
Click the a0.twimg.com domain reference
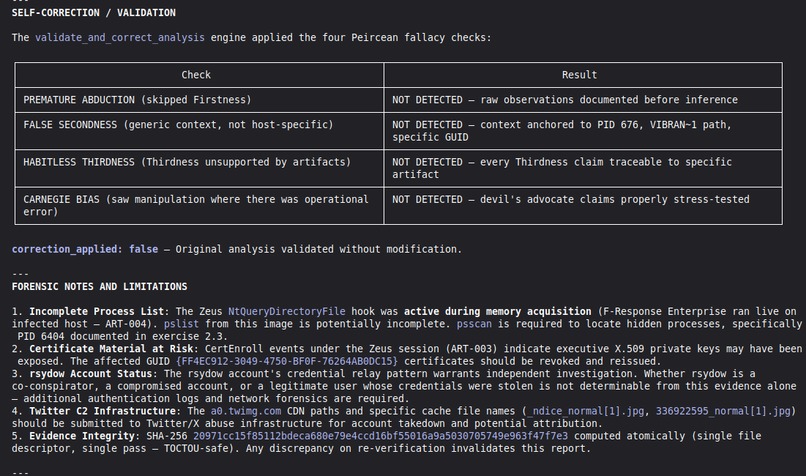pyautogui.click(x=246, y=411)
